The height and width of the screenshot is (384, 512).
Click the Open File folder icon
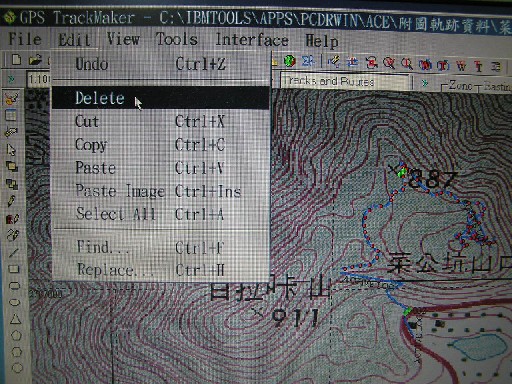coord(35,60)
